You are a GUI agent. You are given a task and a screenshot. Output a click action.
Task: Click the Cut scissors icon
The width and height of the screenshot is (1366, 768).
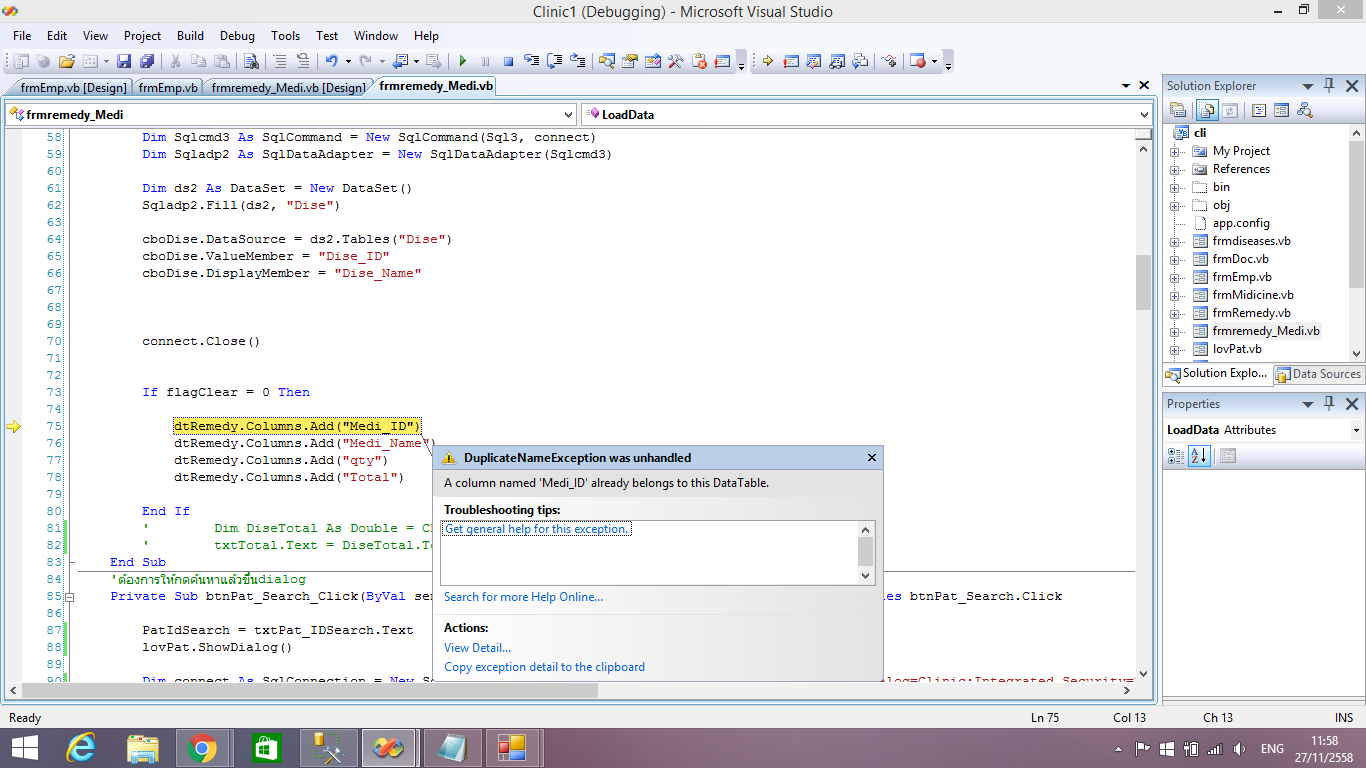point(175,61)
